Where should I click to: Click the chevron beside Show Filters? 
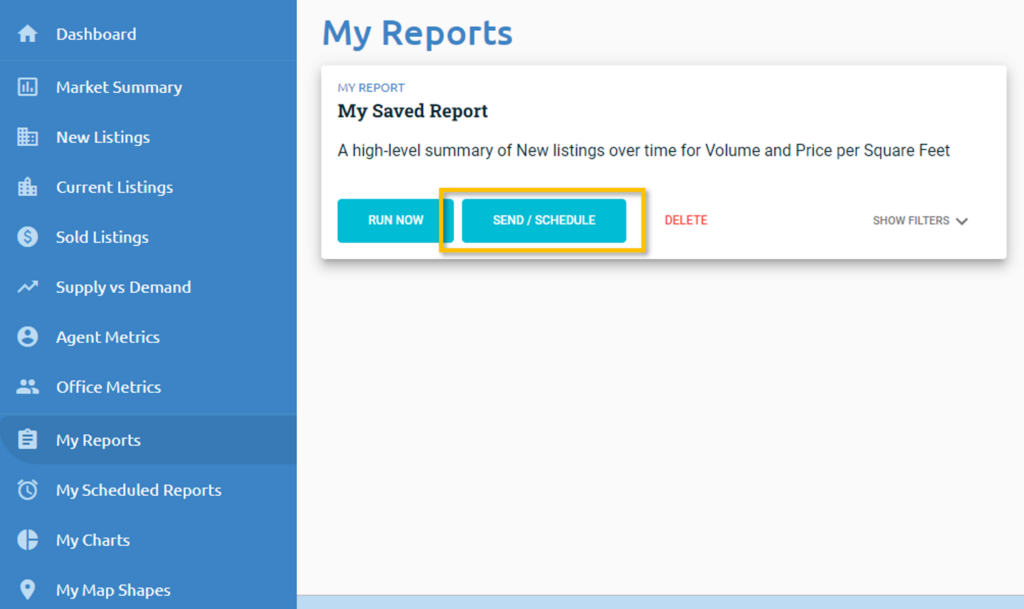pos(962,221)
